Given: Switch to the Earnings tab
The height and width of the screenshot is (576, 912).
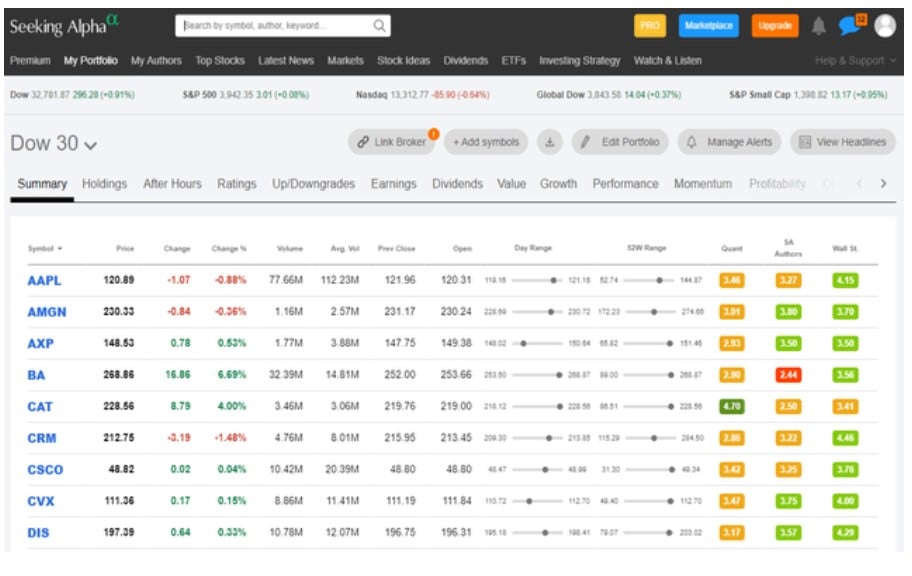Looking at the screenshot, I should click(x=394, y=184).
